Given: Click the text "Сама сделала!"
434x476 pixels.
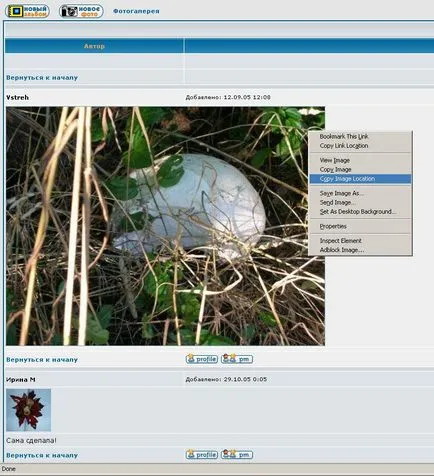Looking at the screenshot, I should (31, 441).
